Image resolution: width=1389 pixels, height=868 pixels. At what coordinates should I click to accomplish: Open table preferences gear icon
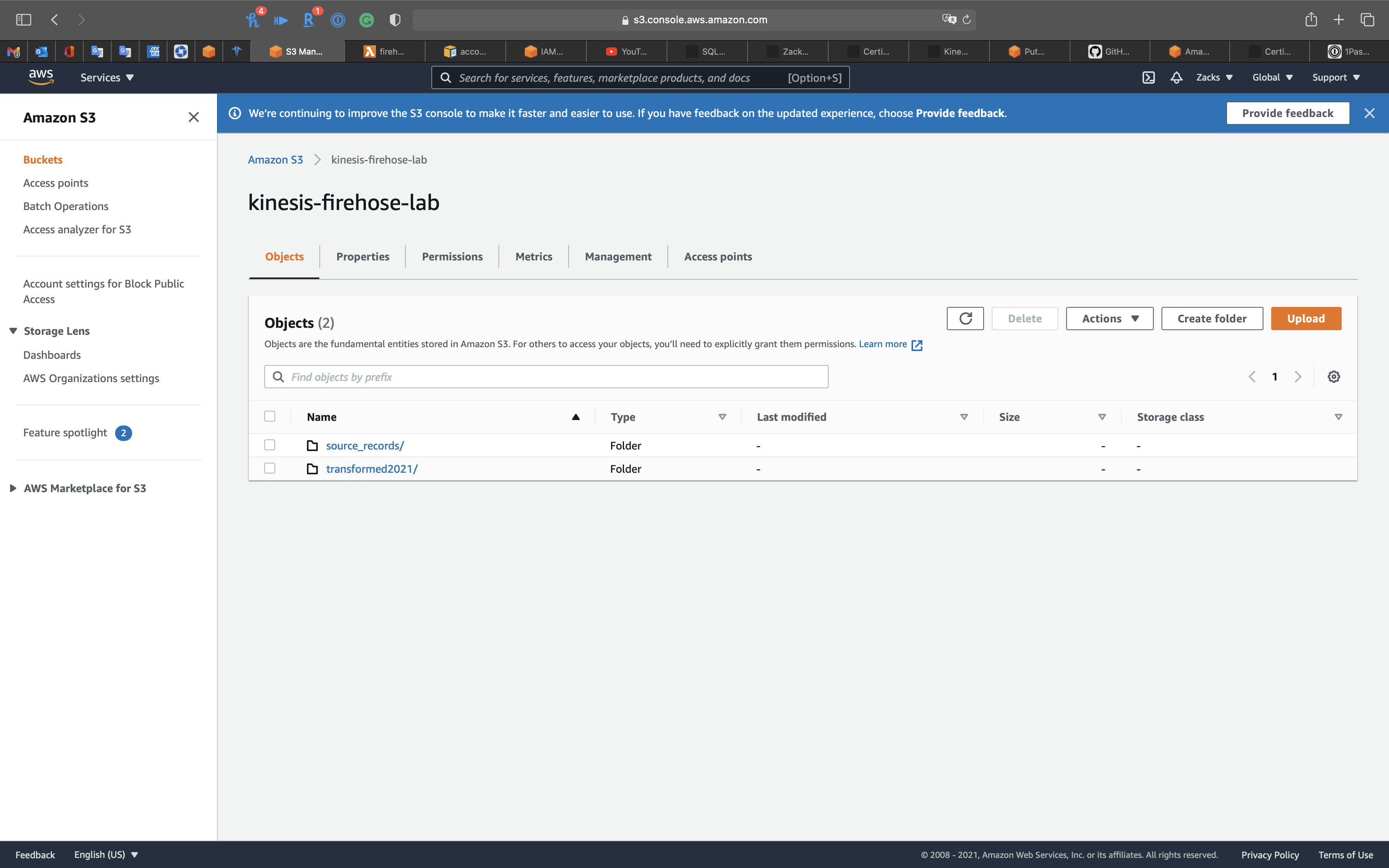1333,377
